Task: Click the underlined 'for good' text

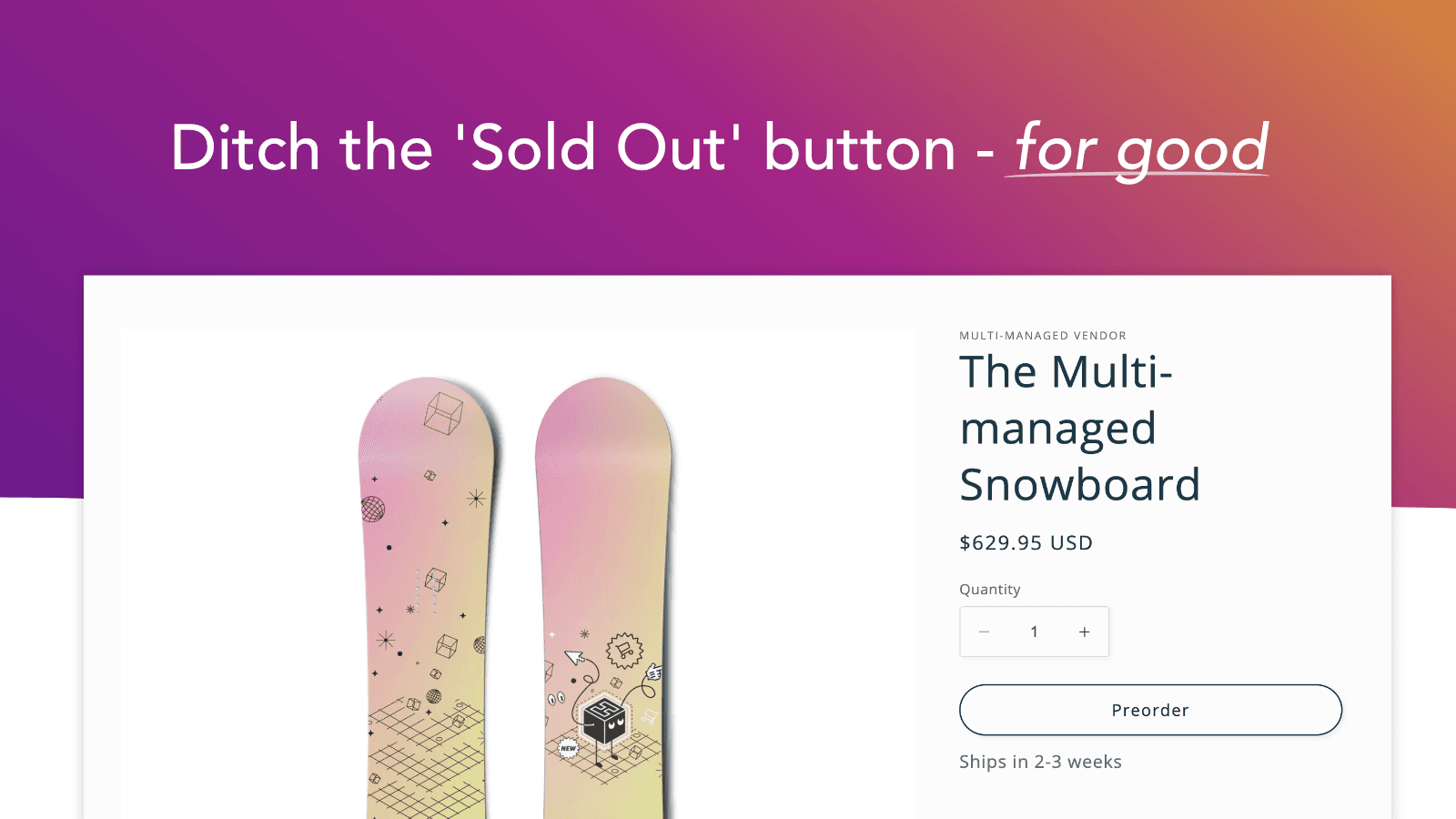Action: coord(1141,148)
